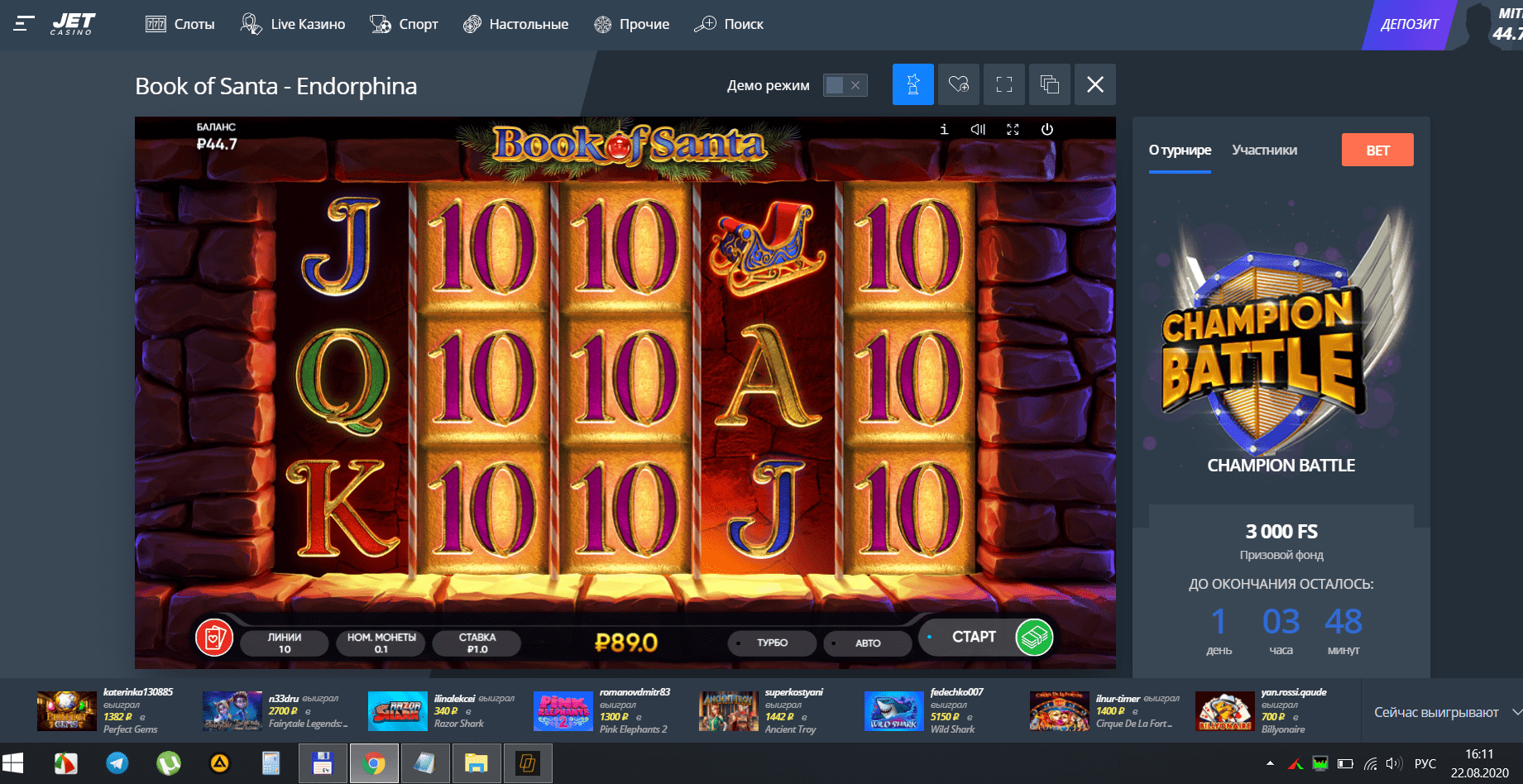Go to JET Casino home logo
This screenshot has height=784, width=1523.
(73, 24)
